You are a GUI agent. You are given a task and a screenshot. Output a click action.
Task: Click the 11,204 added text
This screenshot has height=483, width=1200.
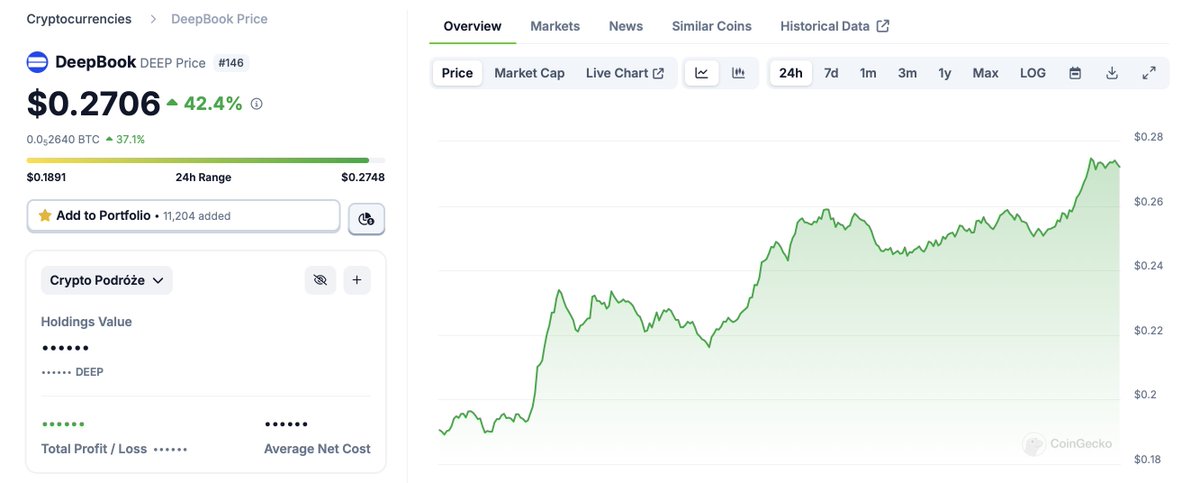(x=197, y=215)
